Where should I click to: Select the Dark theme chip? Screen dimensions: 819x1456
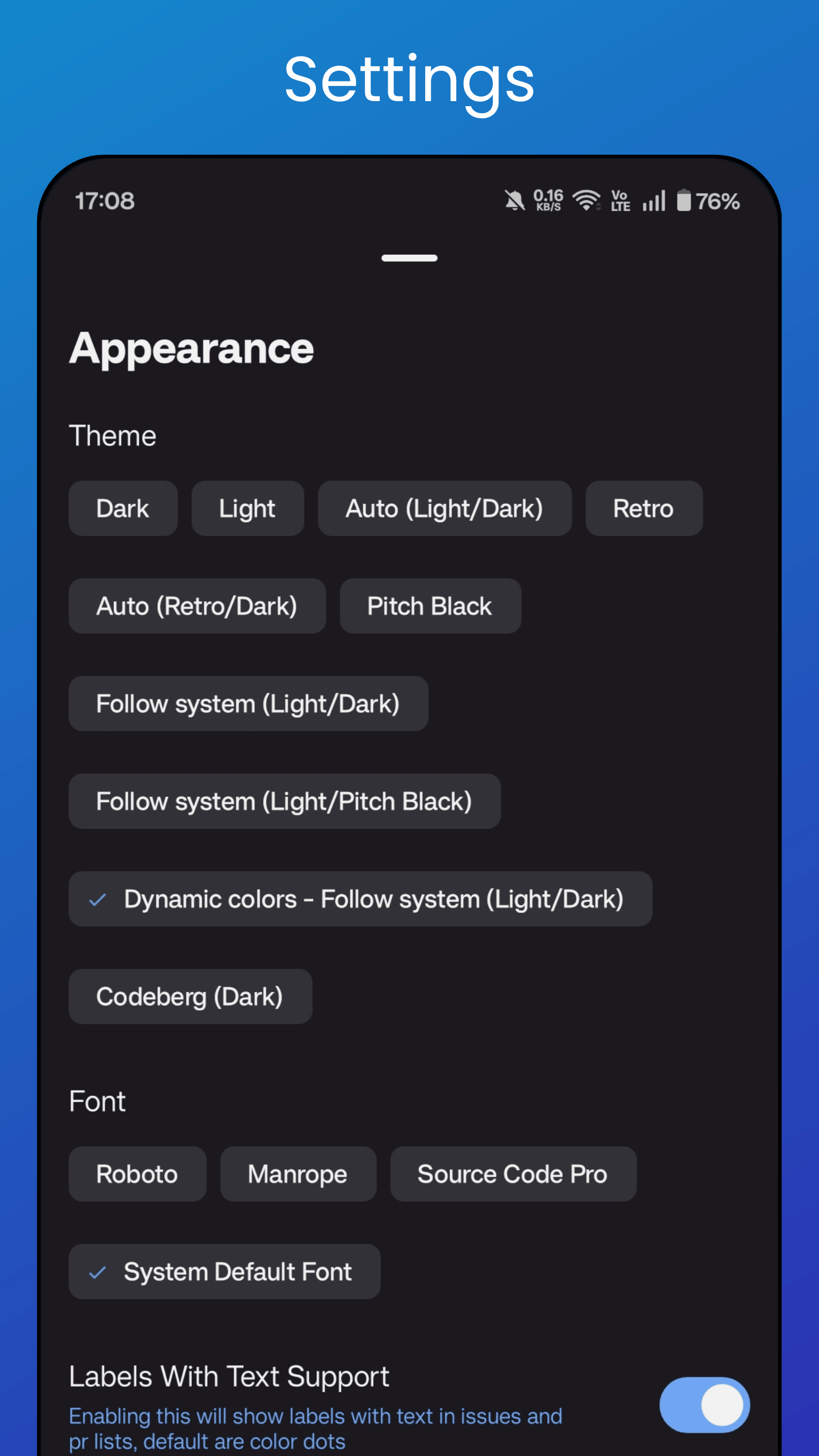123,508
